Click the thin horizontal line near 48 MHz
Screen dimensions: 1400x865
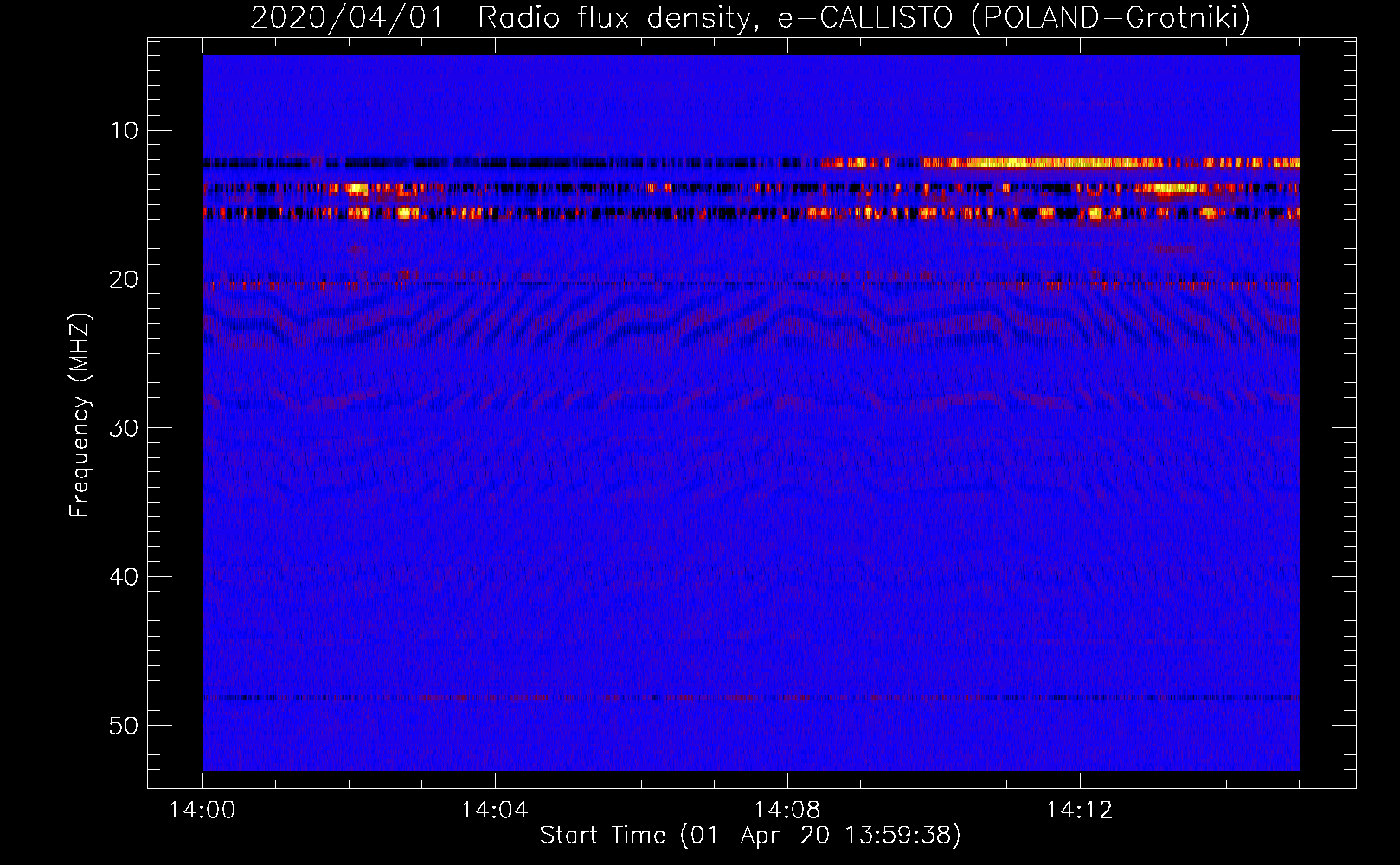click(x=751, y=697)
